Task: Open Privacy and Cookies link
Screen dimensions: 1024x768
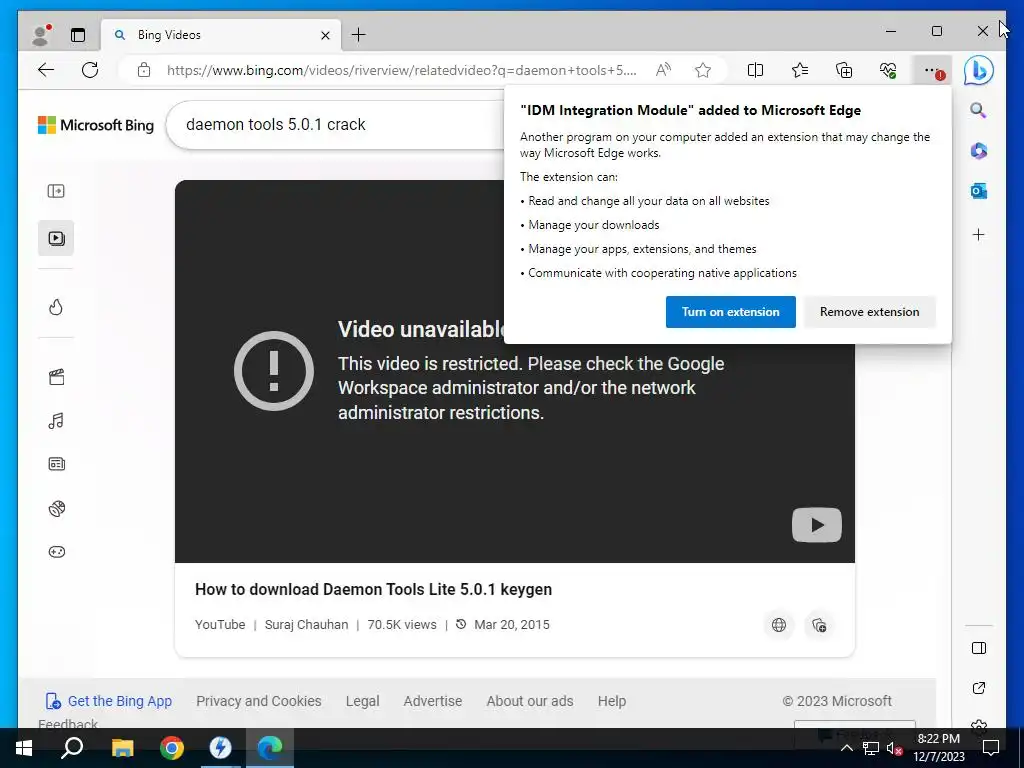Action: tap(259, 701)
